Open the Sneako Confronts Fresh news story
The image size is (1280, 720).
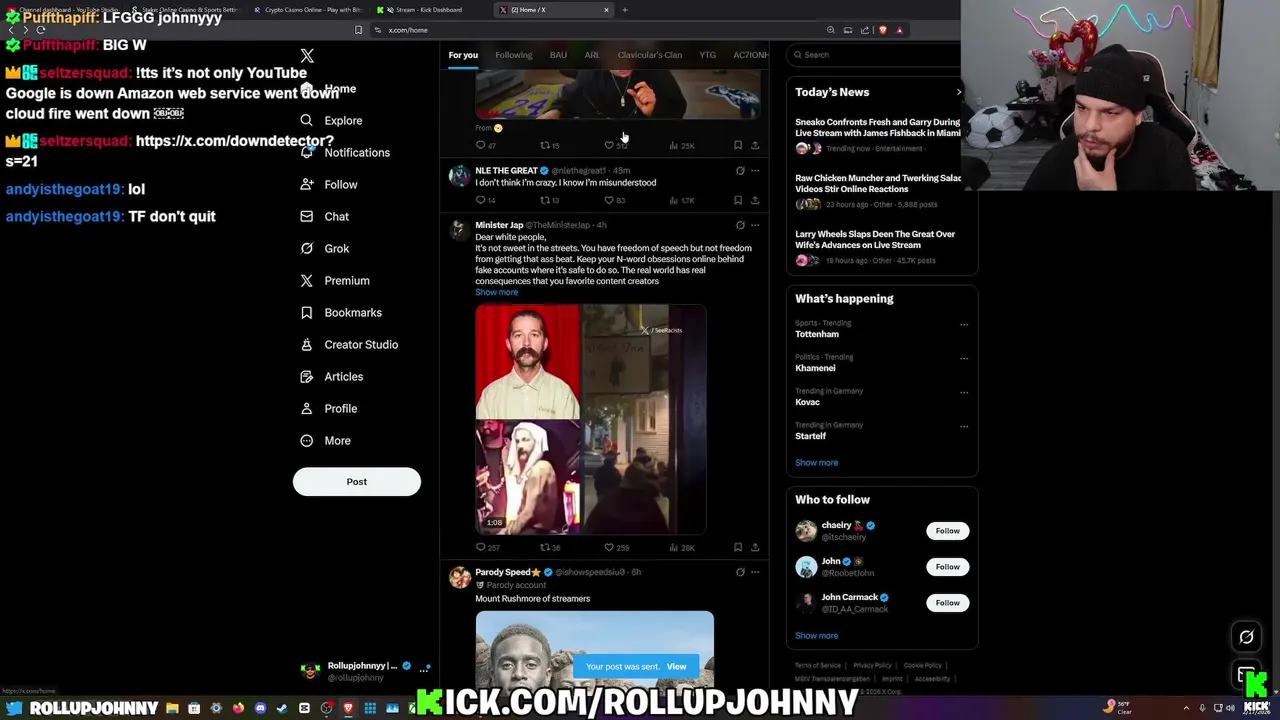click(877, 134)
